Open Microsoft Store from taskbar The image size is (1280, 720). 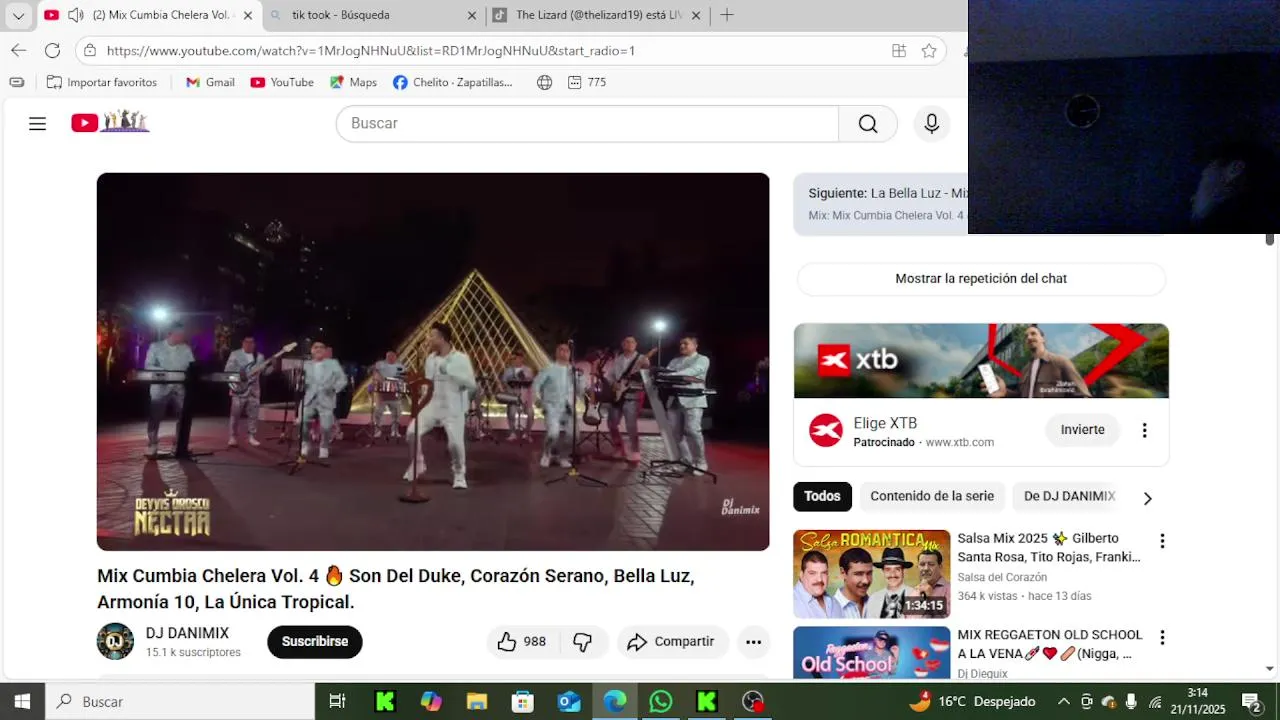[x=522, y=701]
